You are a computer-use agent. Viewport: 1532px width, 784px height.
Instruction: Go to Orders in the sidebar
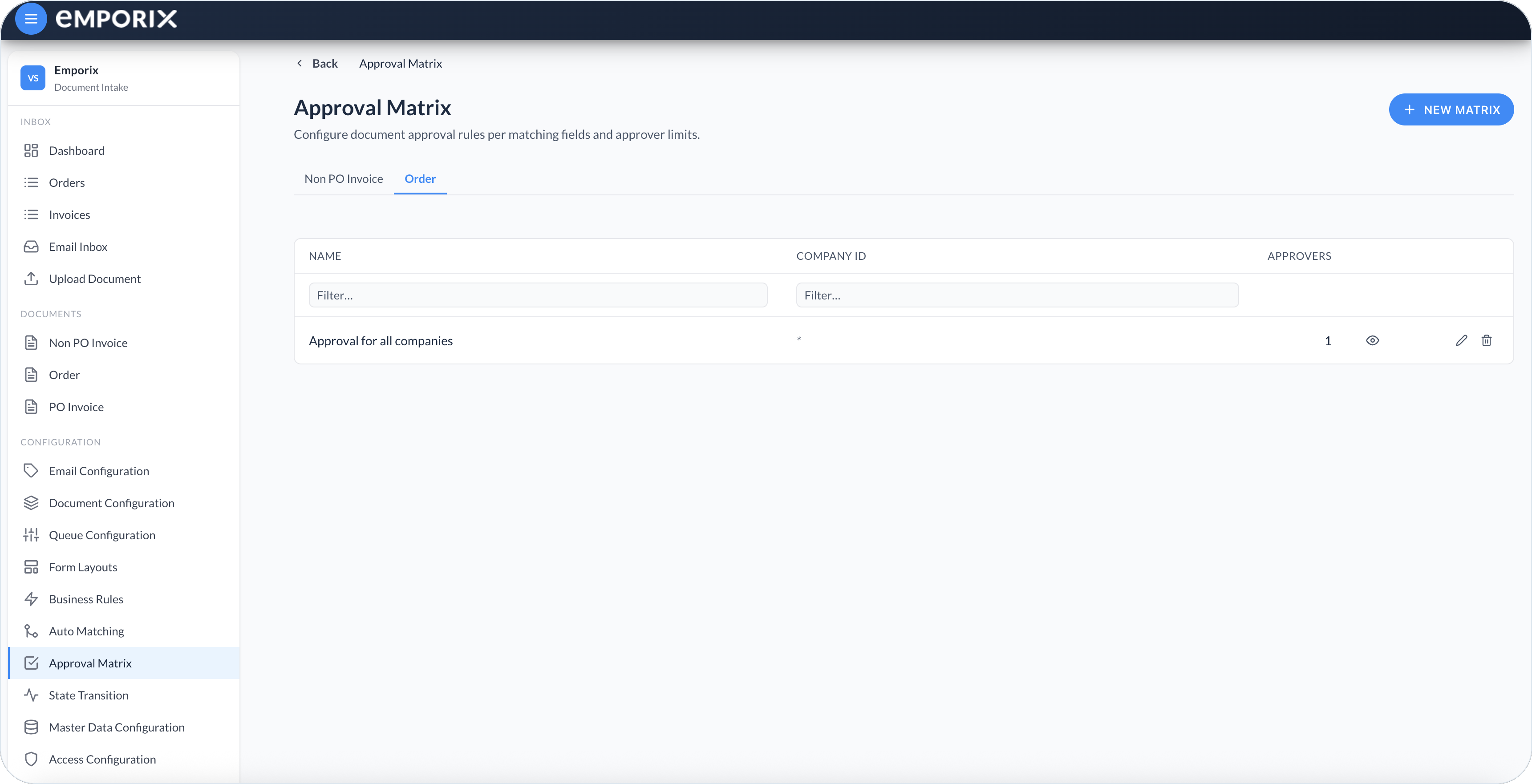click(x=124, y=182)
